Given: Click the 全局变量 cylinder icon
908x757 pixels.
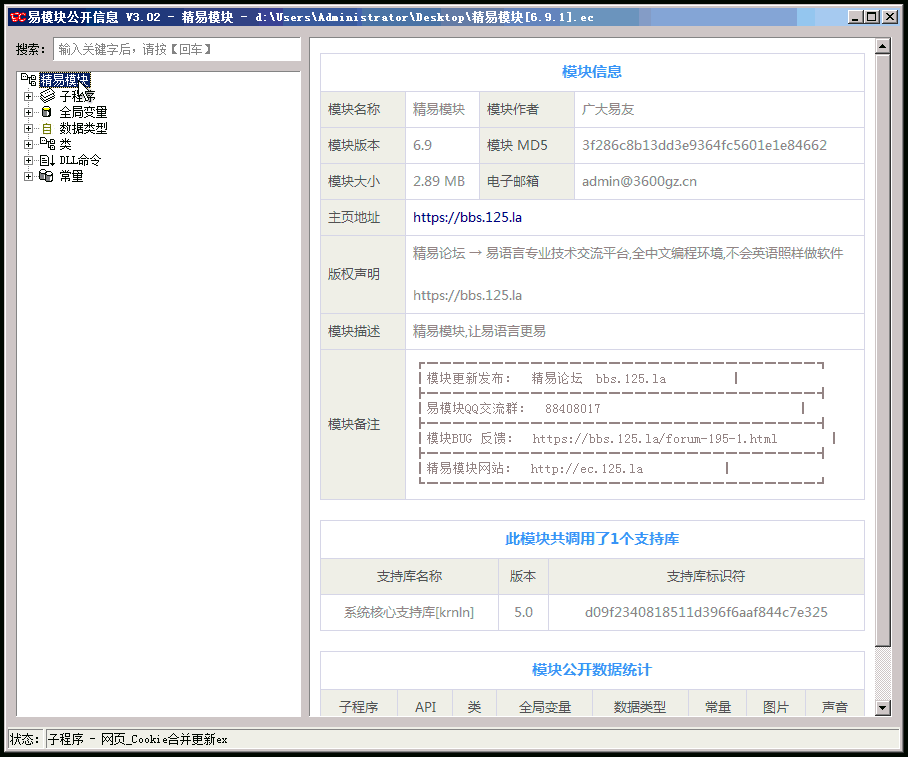Looking at the screenshot, I should pyautogui.click(x=46, y=113).
